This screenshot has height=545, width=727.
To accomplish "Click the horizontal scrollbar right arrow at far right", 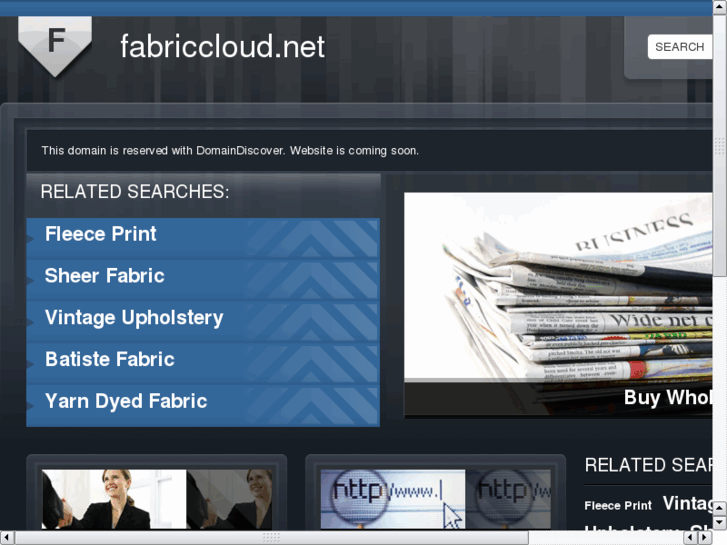I will point(705,538).
